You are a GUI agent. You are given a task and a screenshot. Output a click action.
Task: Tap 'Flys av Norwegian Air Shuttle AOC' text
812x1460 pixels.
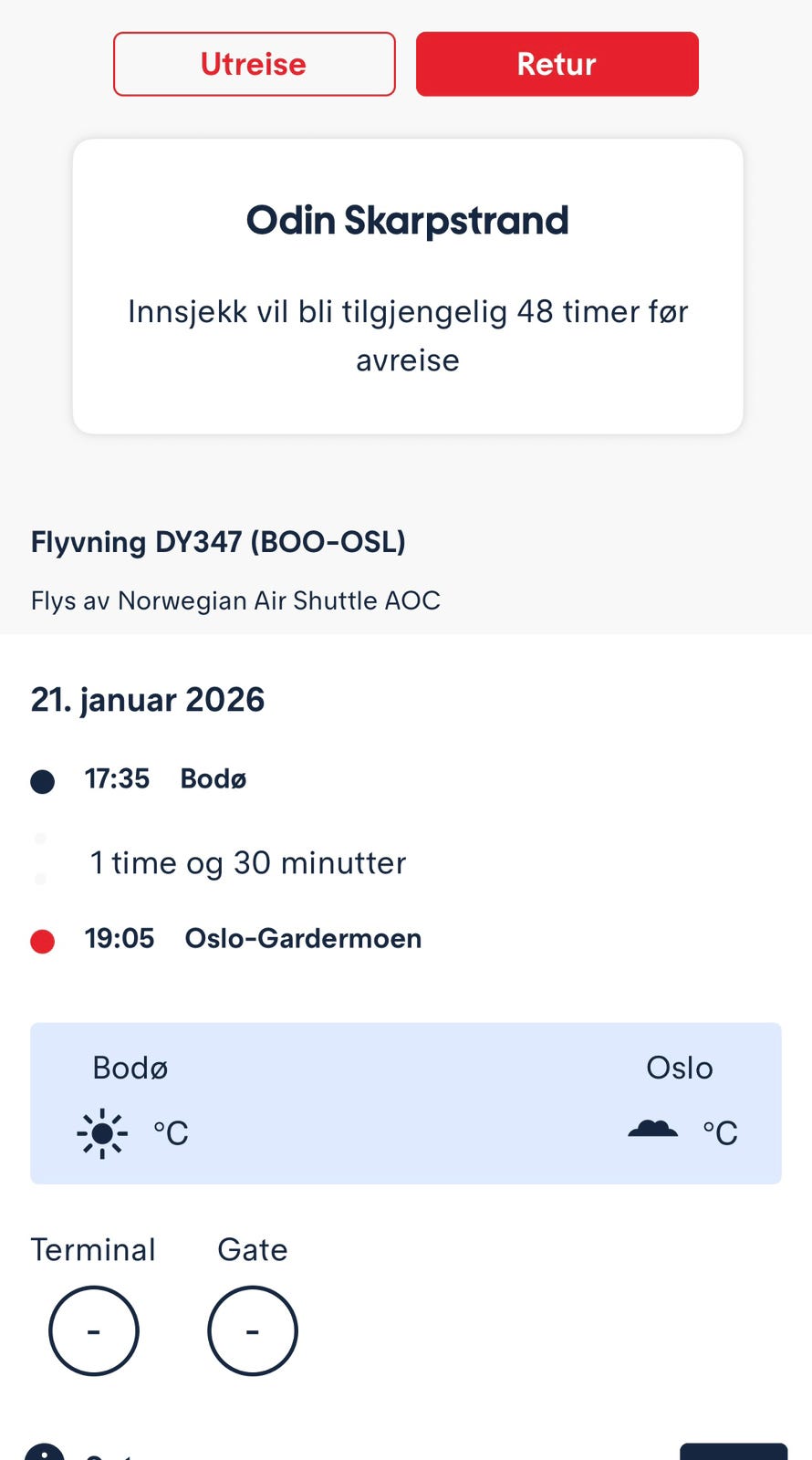point(235,600)
